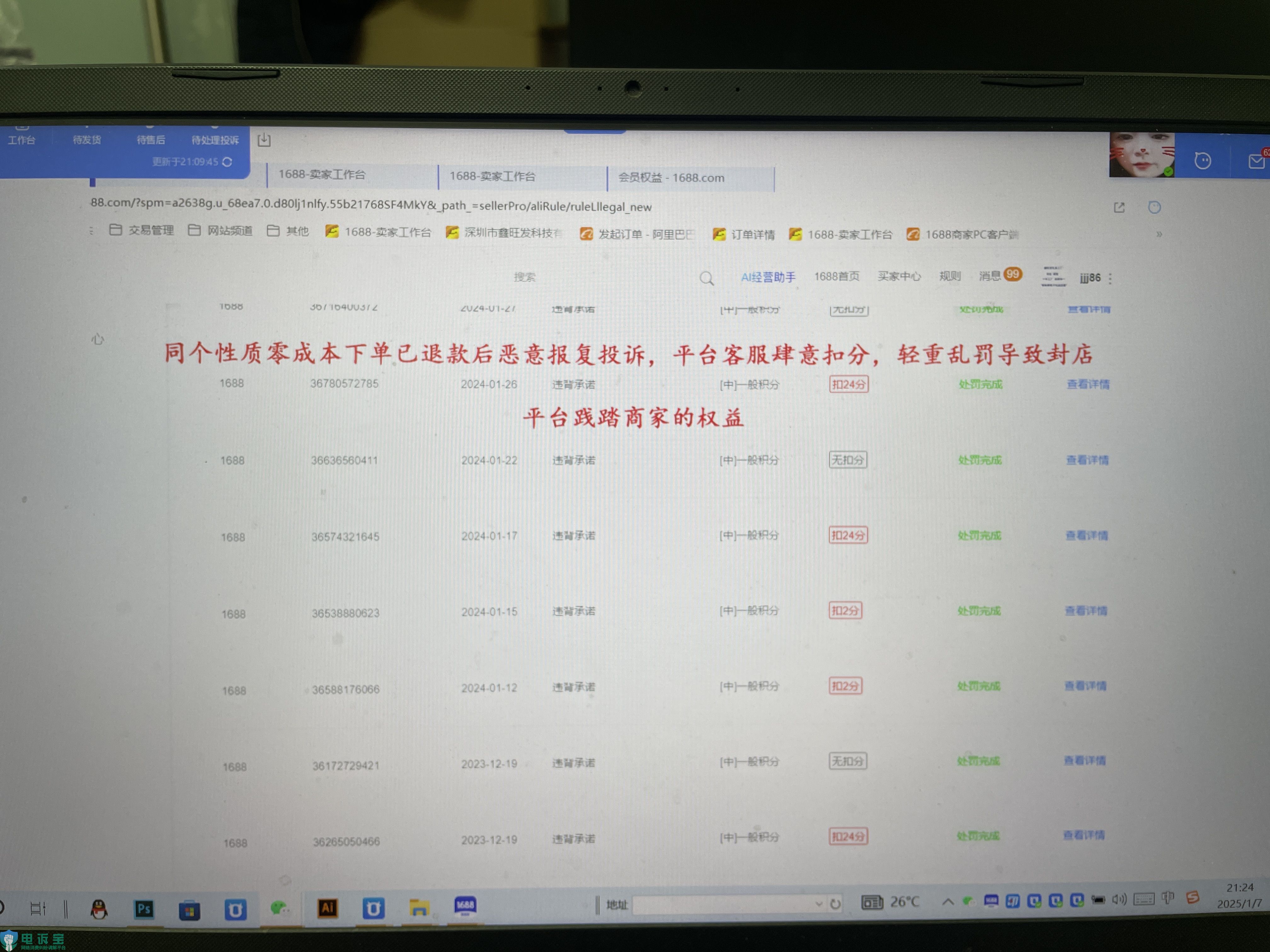Click the jjj86 account name

click(x=1090, y=278)
